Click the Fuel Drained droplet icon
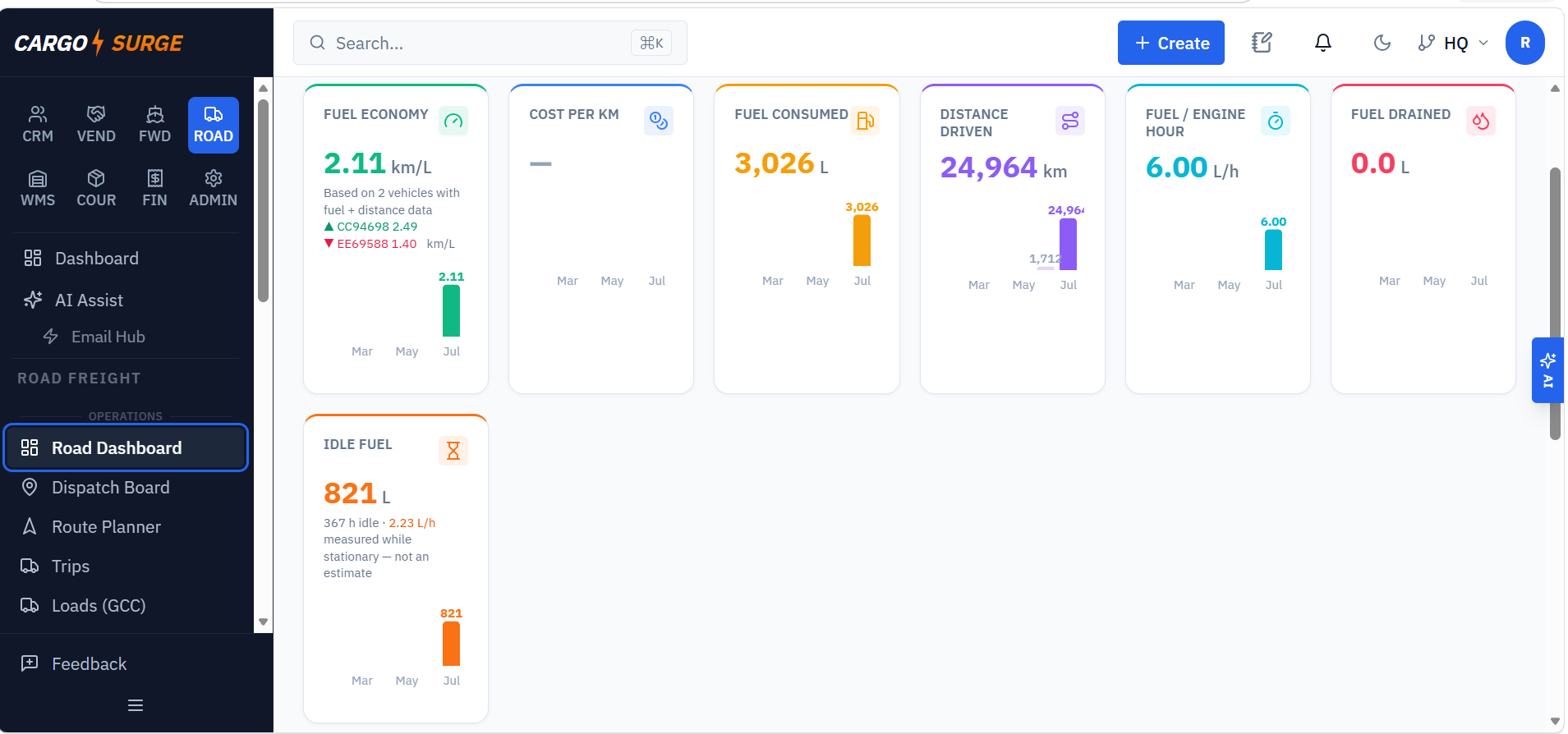This screenshot has height=734, width=1568. click(1481, 122)
